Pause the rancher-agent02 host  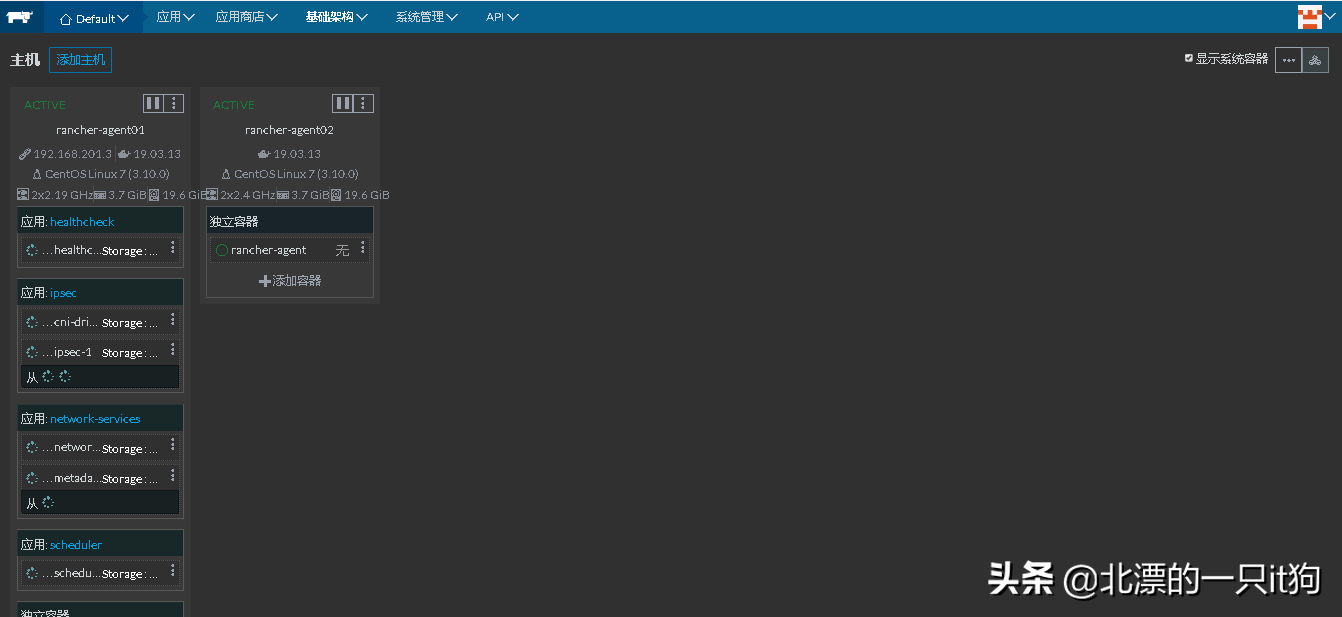[x=342, y=103]
